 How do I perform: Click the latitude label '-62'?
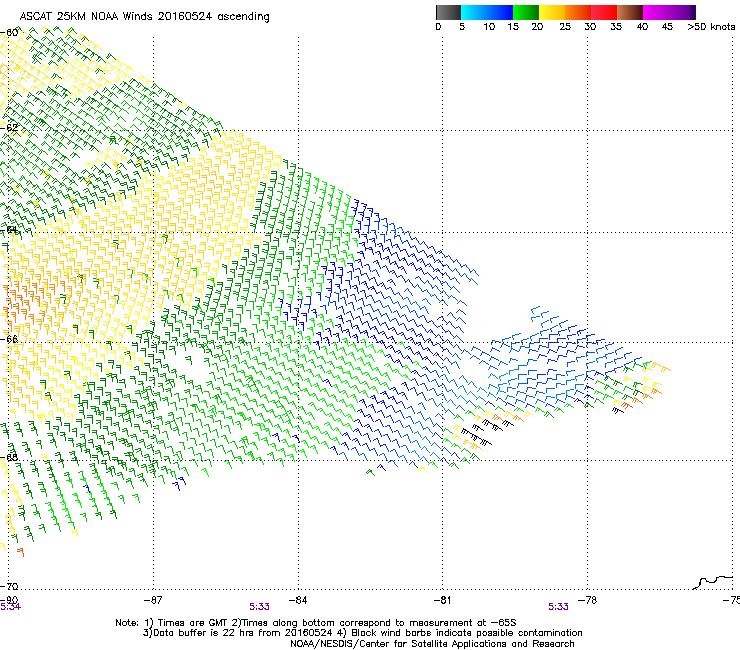10,128
